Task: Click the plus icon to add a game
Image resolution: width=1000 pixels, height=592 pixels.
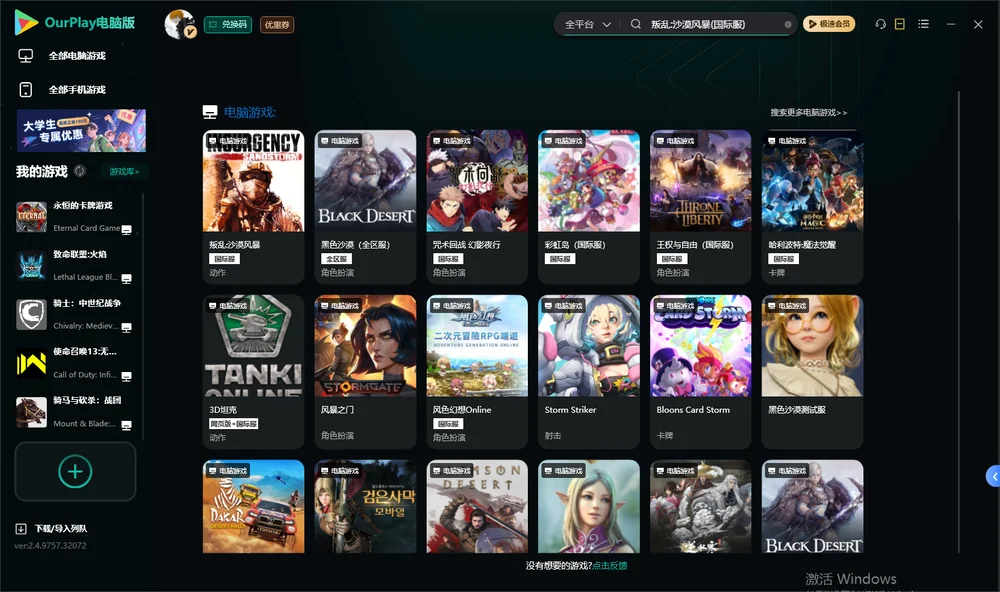Action: tap(75, 472)
